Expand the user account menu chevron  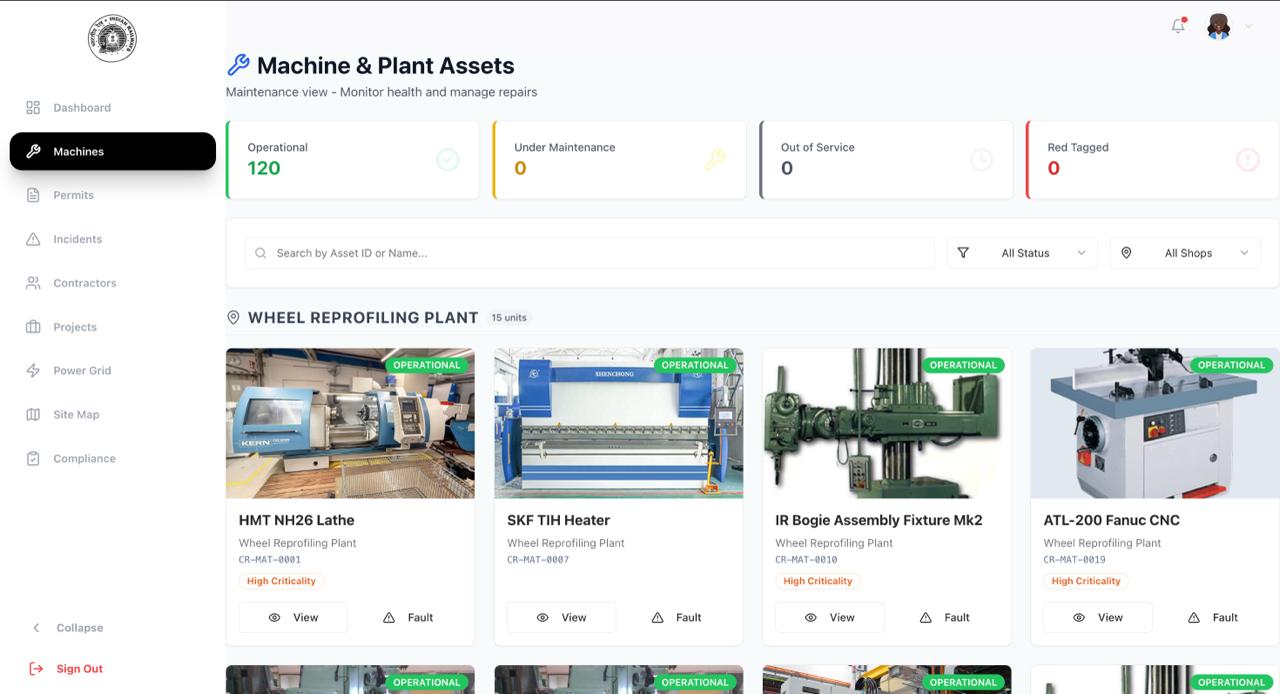(1248, 27)
